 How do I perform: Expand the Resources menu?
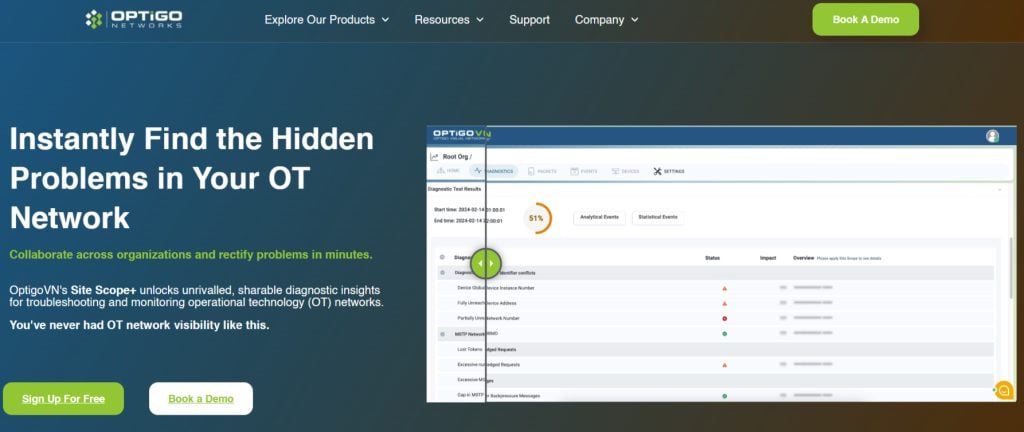[449, 20]
